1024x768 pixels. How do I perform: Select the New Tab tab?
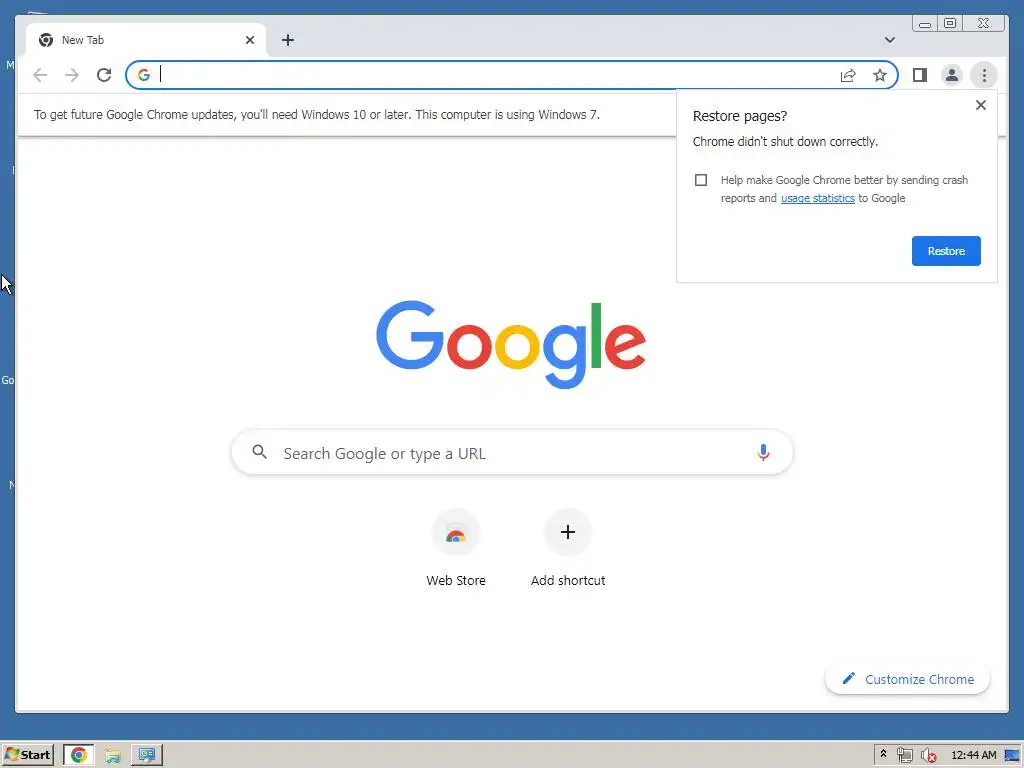coord(146,40)
